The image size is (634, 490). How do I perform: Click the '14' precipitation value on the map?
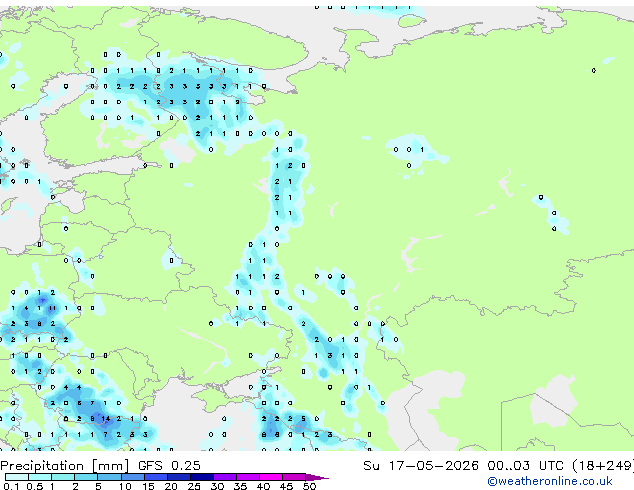[x=106, y=419]
